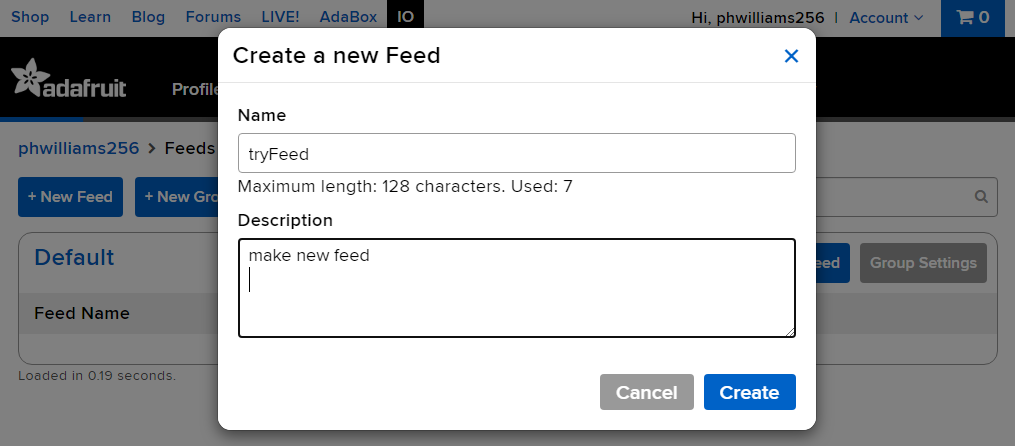
Task: Open the Shop menu item
Action: (x=29, y=17)
